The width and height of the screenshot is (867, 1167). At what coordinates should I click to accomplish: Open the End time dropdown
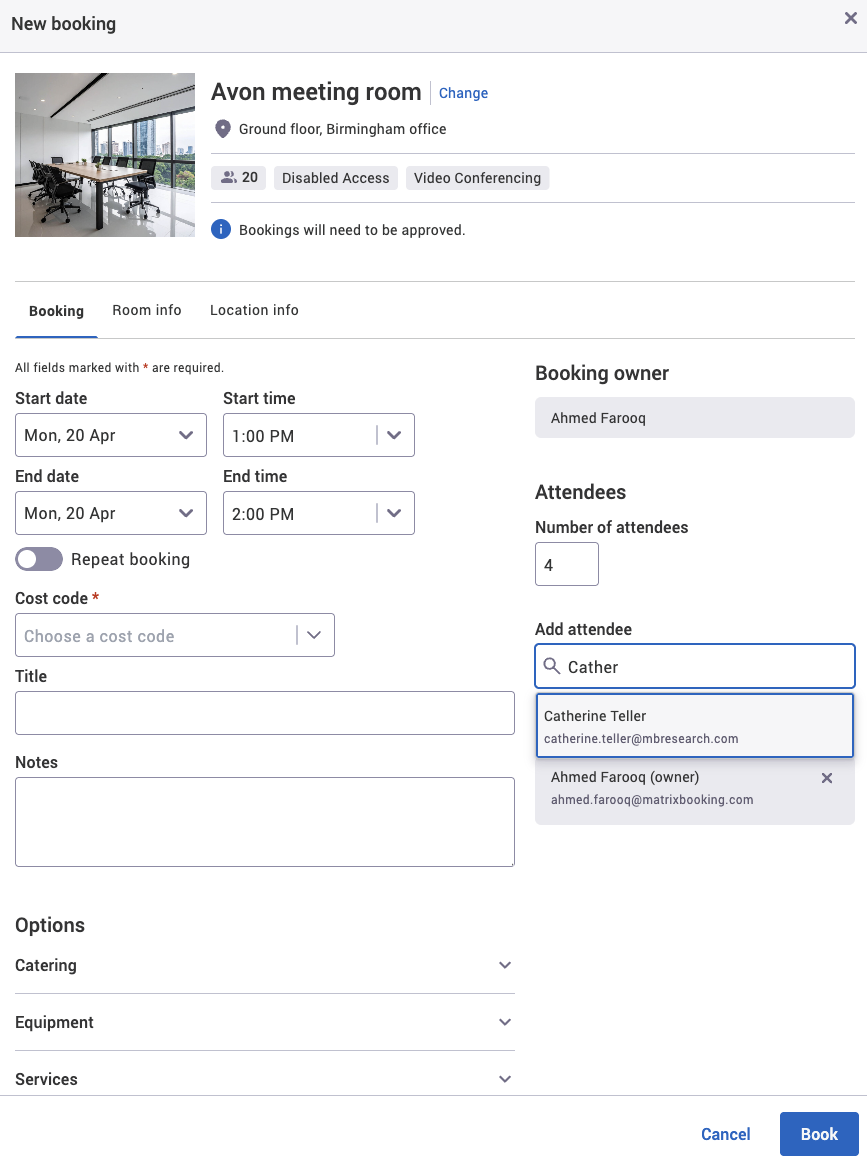tap(319, 513)
